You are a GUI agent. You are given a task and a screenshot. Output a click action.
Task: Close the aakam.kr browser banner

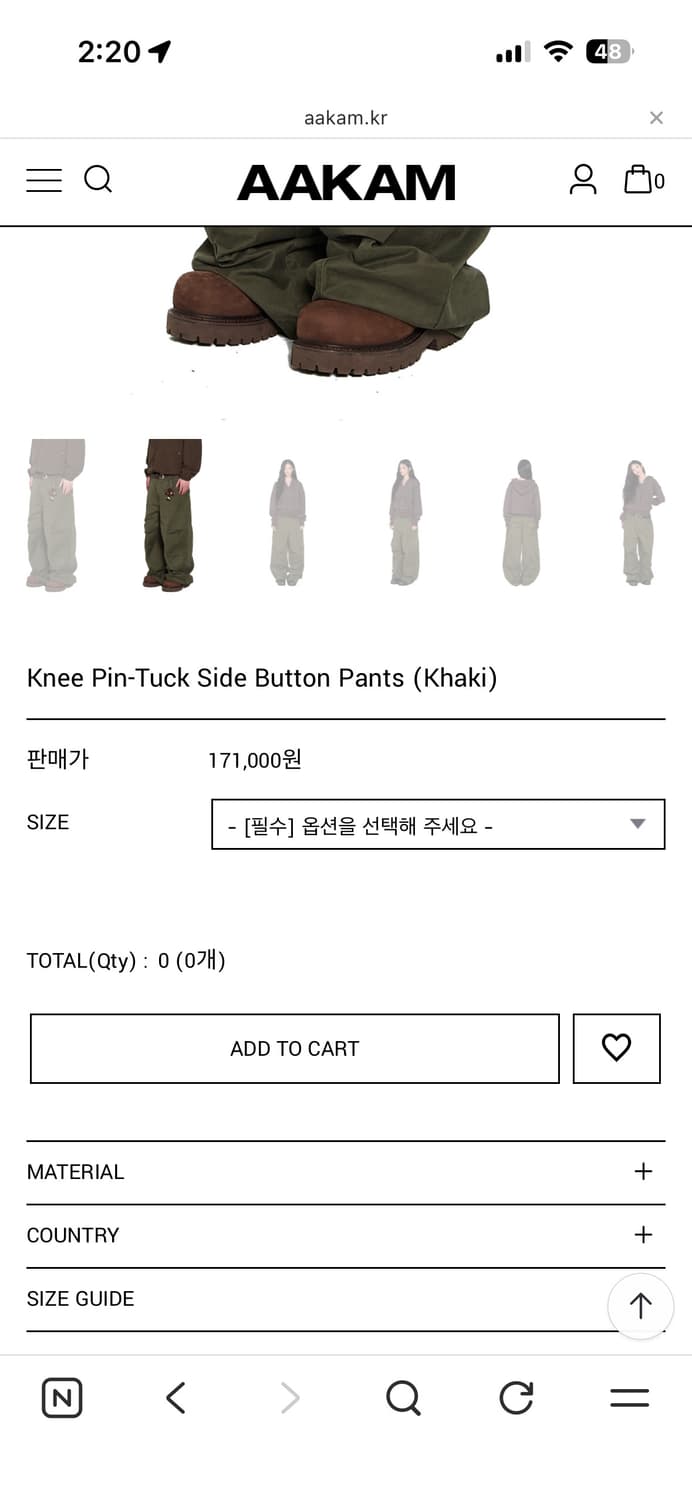coord(656,117)
